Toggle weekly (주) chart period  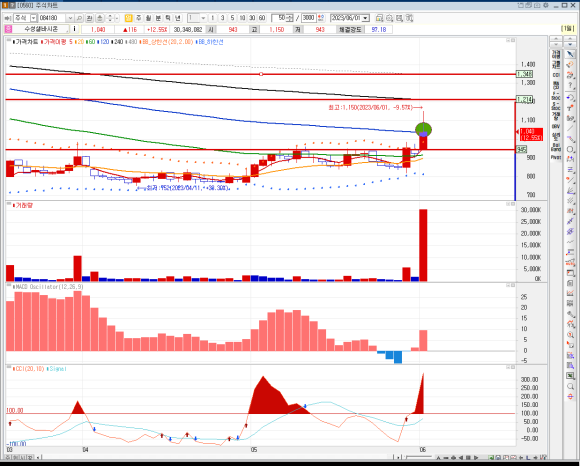point(138,18)
